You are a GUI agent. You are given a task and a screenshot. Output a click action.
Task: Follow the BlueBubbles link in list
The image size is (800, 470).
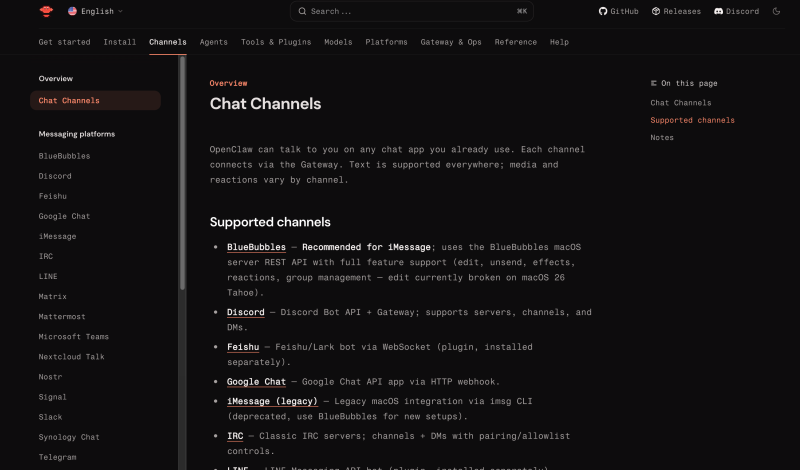256,247
